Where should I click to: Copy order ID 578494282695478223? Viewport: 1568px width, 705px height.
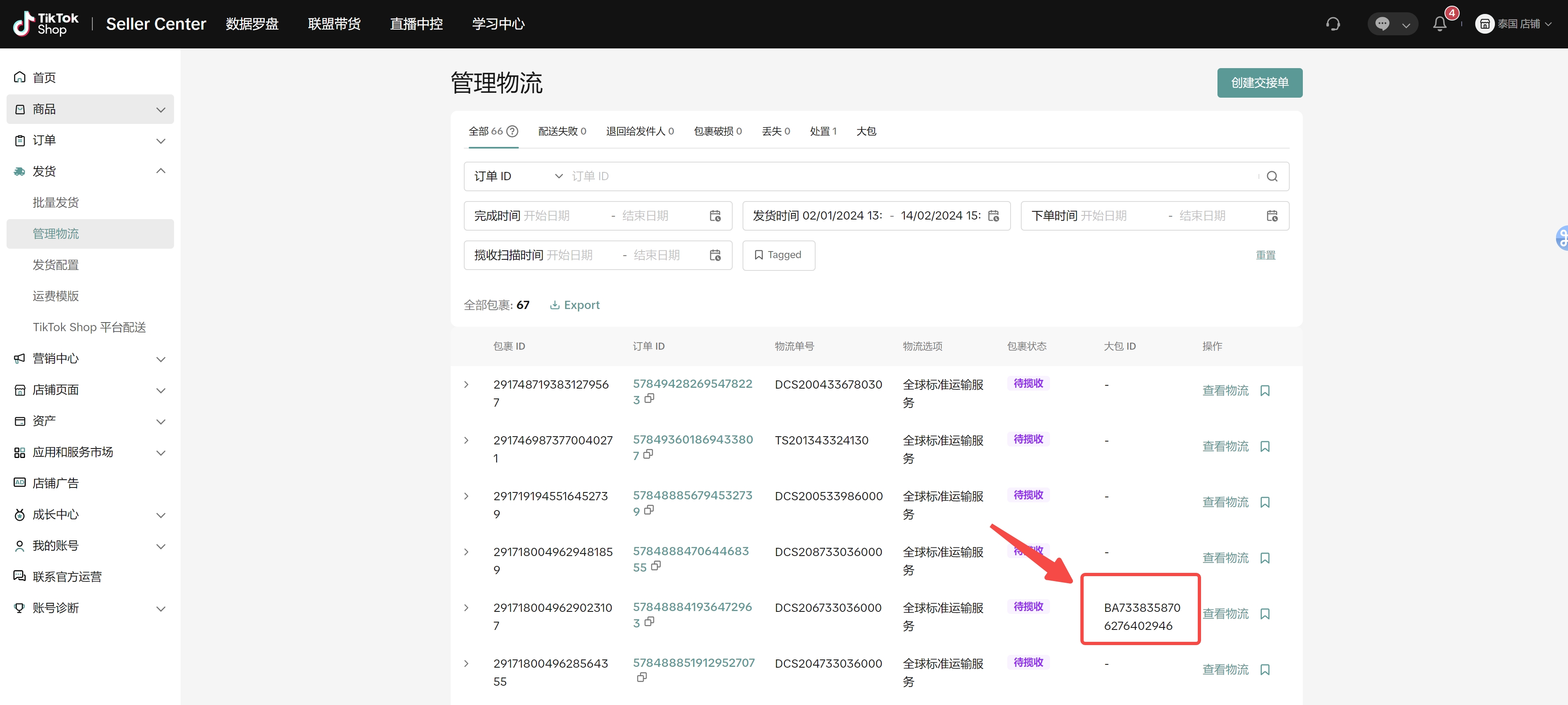tap(649, 398)
